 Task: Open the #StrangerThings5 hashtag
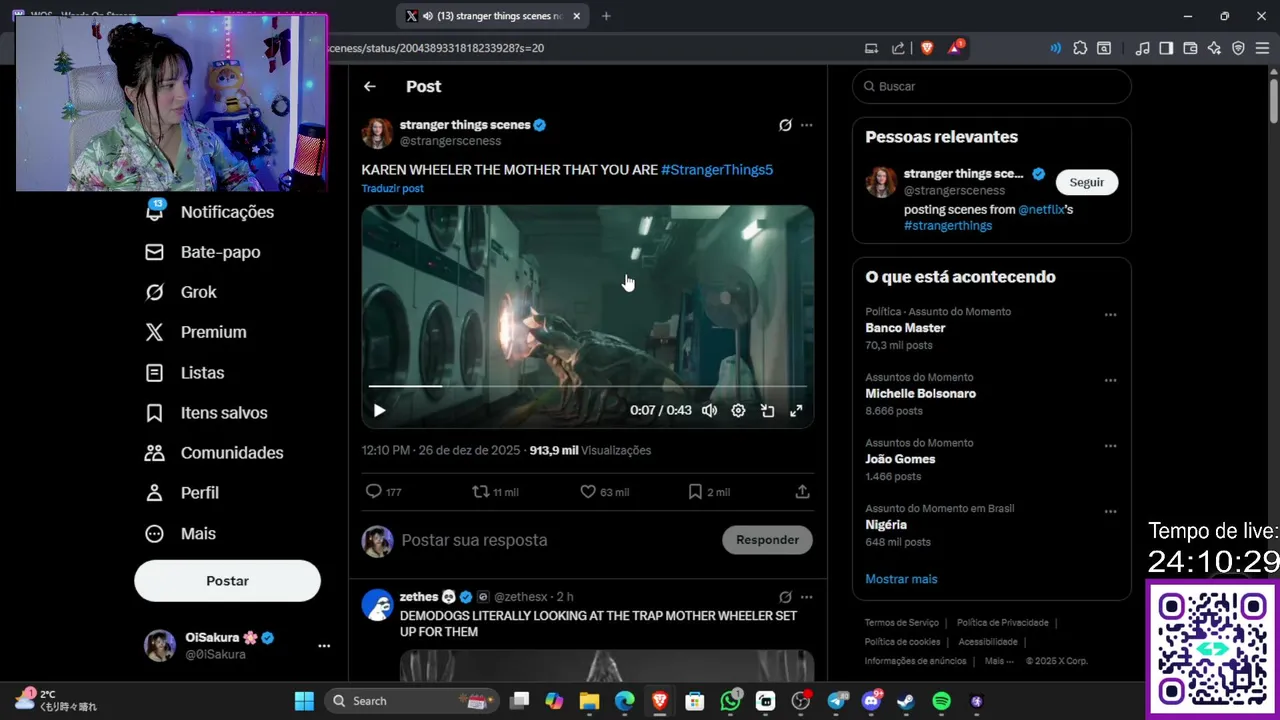717,170
